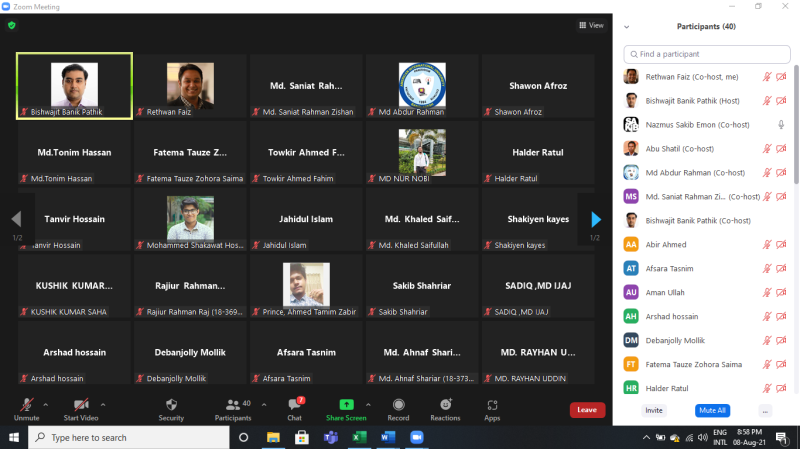
Task: Open Chat with unread messages
Action: (x=294, y=405)
